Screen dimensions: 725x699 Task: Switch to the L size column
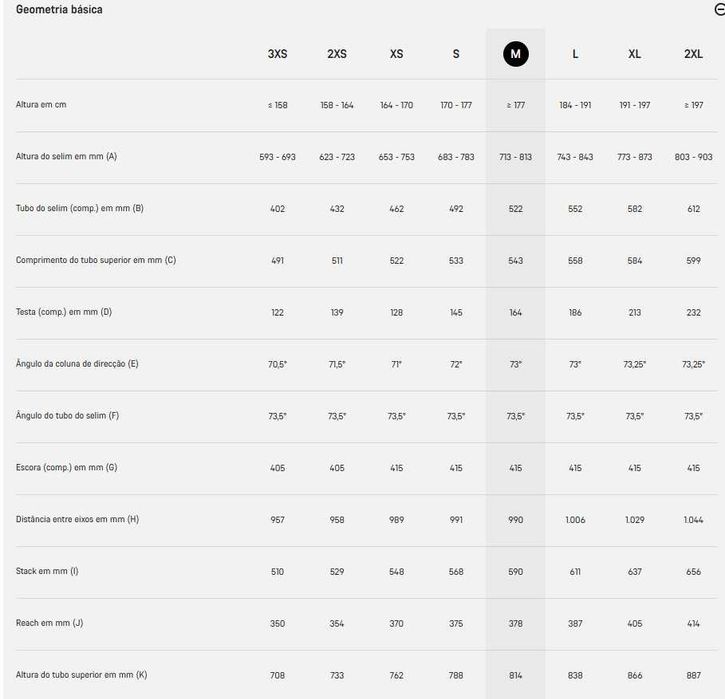[575, 54]
